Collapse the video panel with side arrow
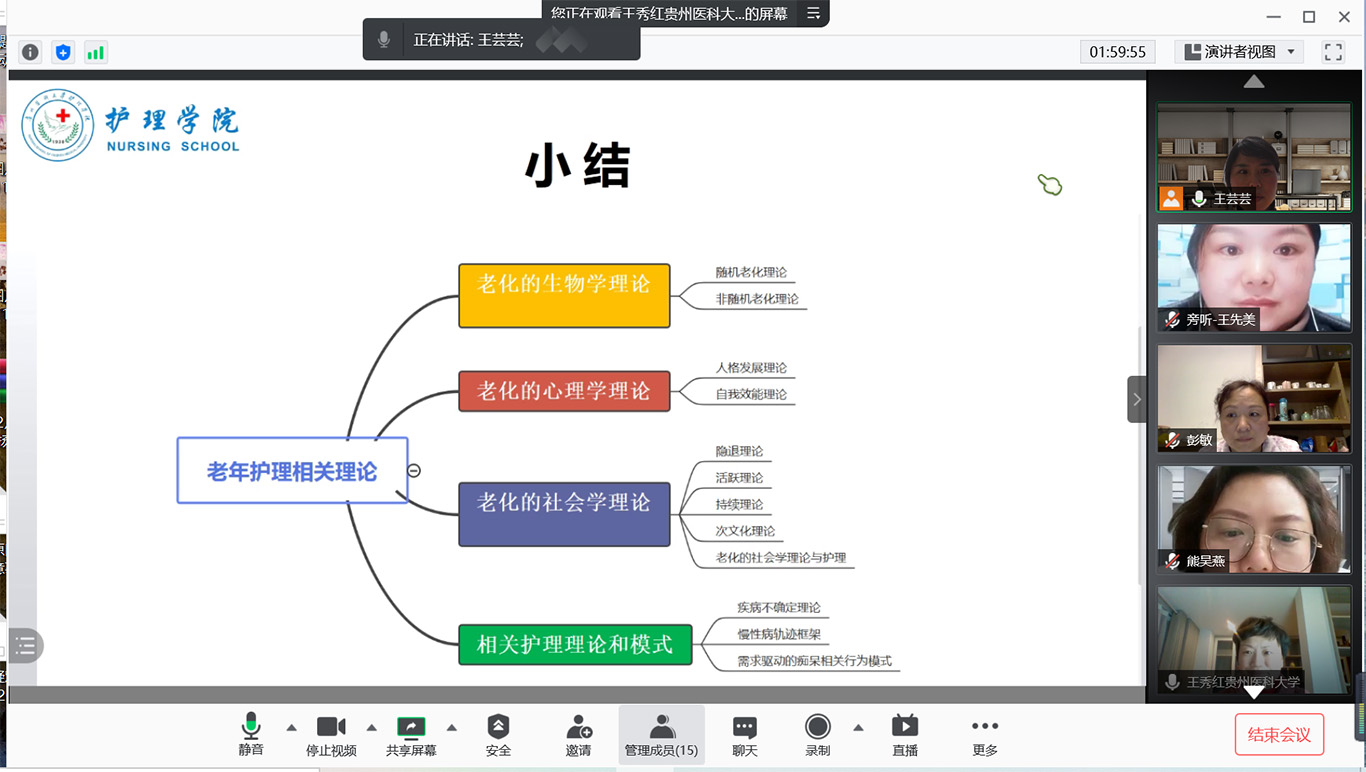 (x=1136, y=399)
